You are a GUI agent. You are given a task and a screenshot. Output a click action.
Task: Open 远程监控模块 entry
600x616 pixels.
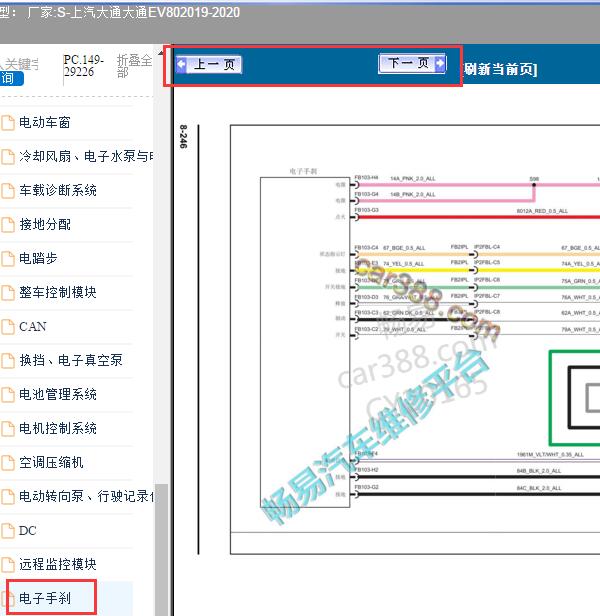(x=58, y=564)
